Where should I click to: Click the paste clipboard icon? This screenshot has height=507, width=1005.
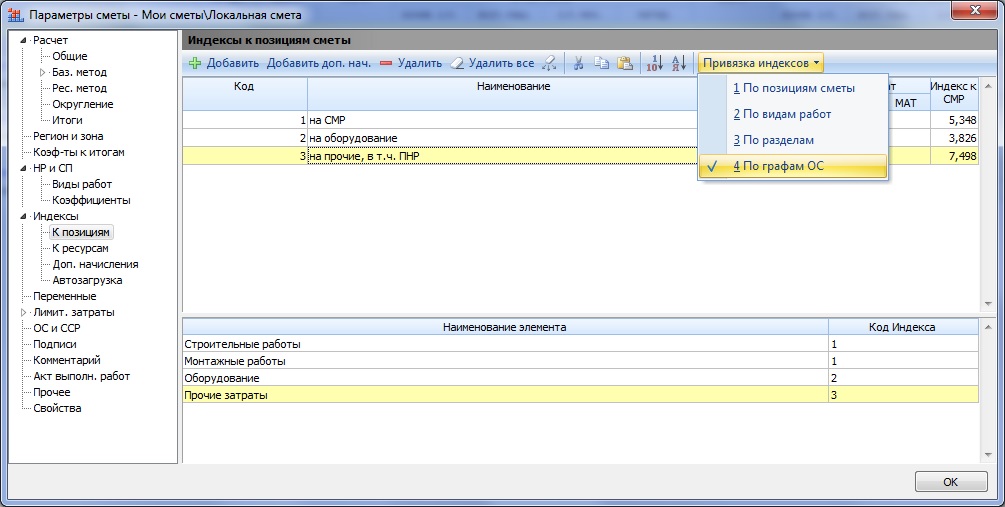click(625, 63)
